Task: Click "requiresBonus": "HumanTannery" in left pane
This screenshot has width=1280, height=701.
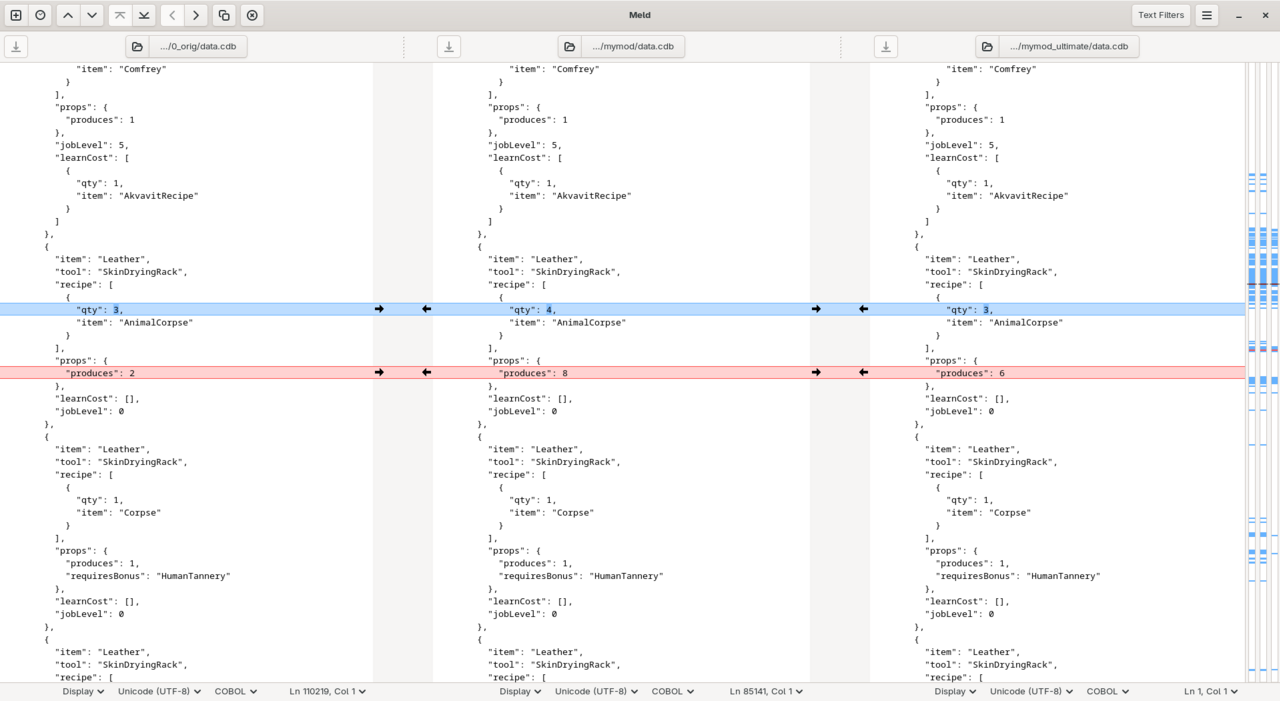Action: 148,576
